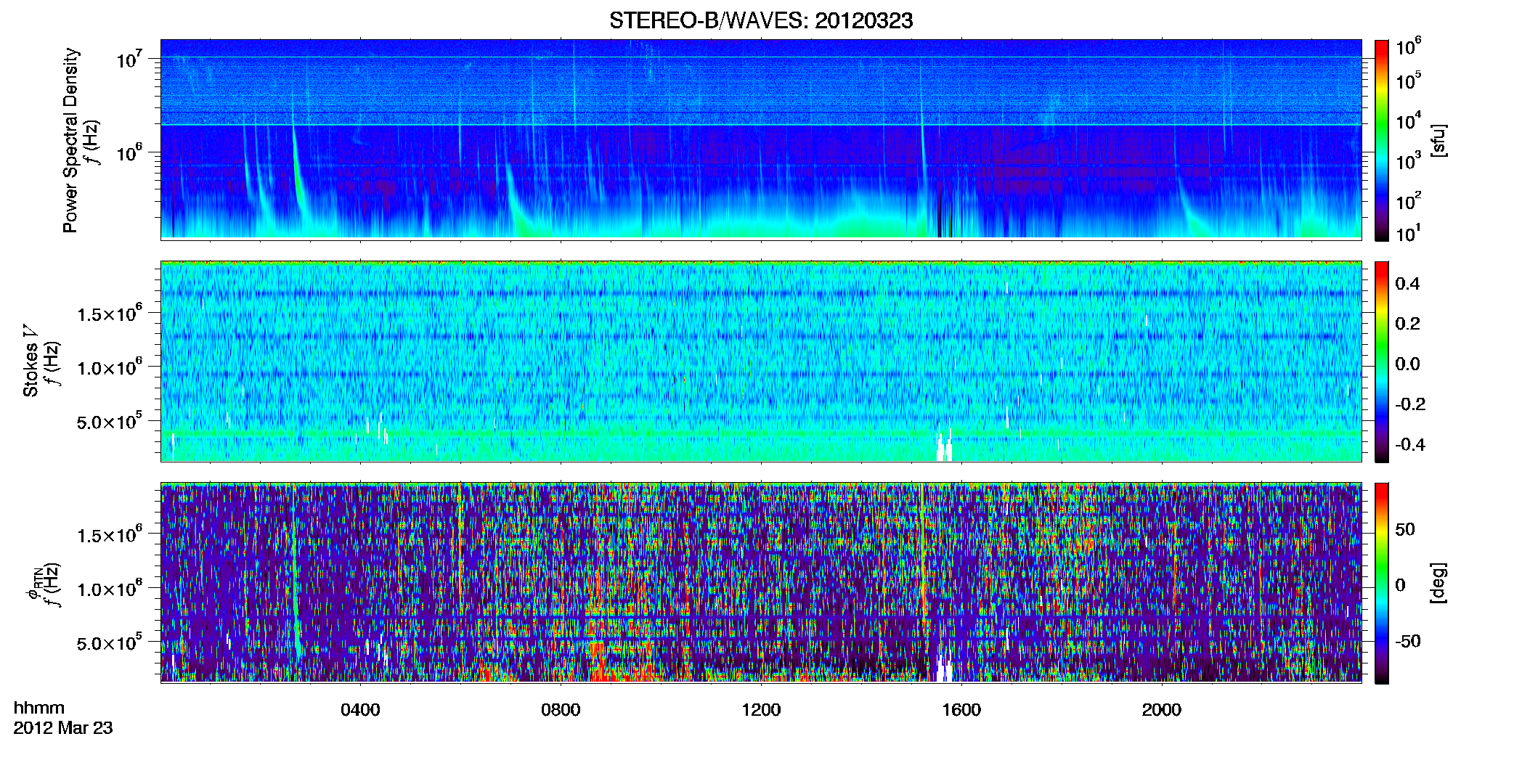
Task: Click the 2012 Mar 23 date label
Action: click(63, 728)
